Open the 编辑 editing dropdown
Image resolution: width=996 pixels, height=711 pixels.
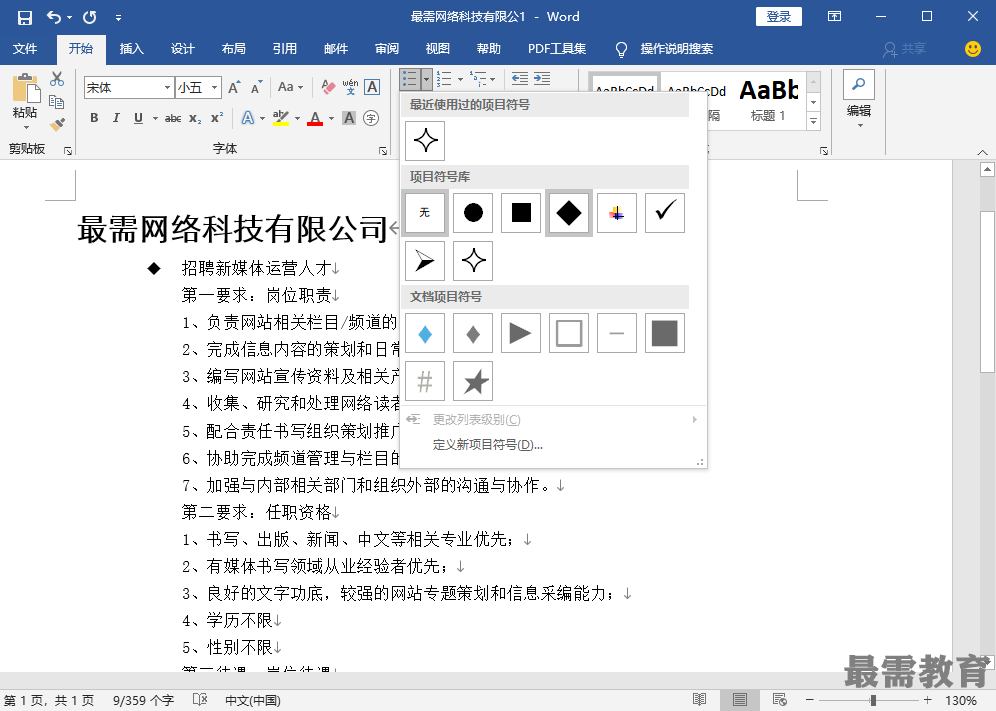click(859, 100)
